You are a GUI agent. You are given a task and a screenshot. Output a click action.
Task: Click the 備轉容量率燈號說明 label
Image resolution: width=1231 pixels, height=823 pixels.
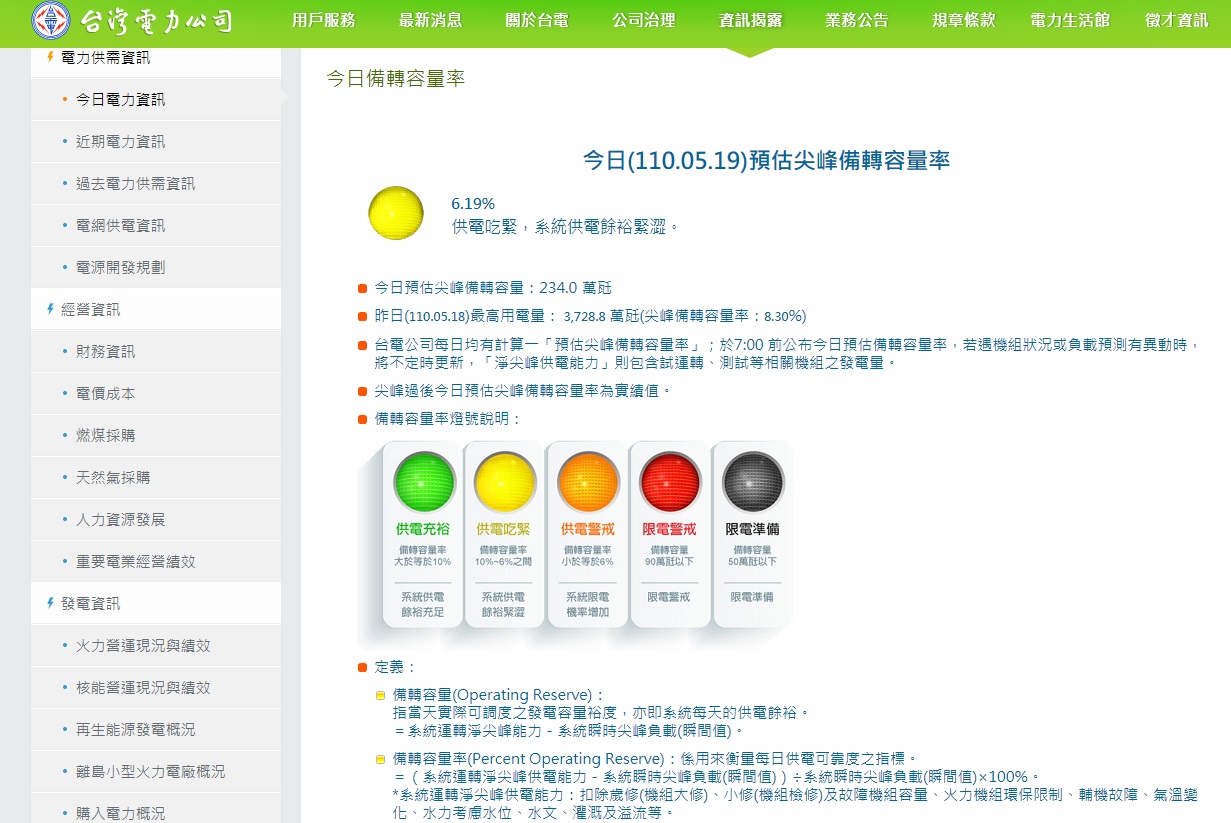tap(448, 419)
